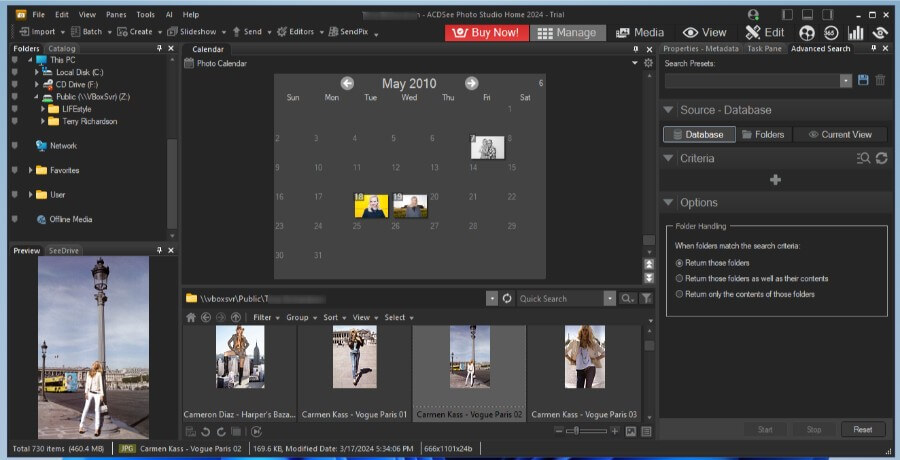Go to previous month in calendar
This screenshot has height=460, width=900.
(x=347, y=83)
